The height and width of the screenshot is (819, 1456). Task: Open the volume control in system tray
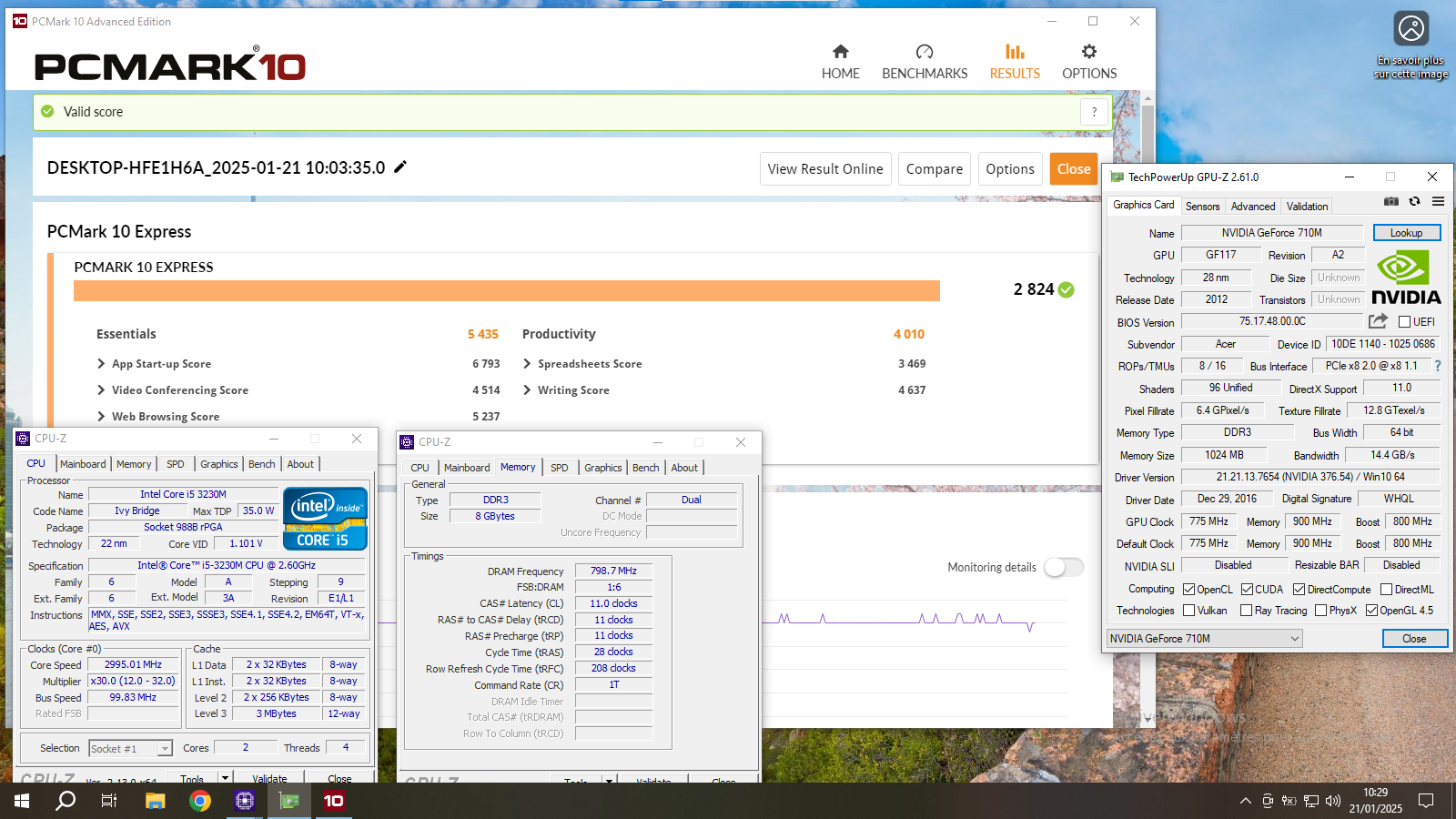click(x=1333, y=801)
